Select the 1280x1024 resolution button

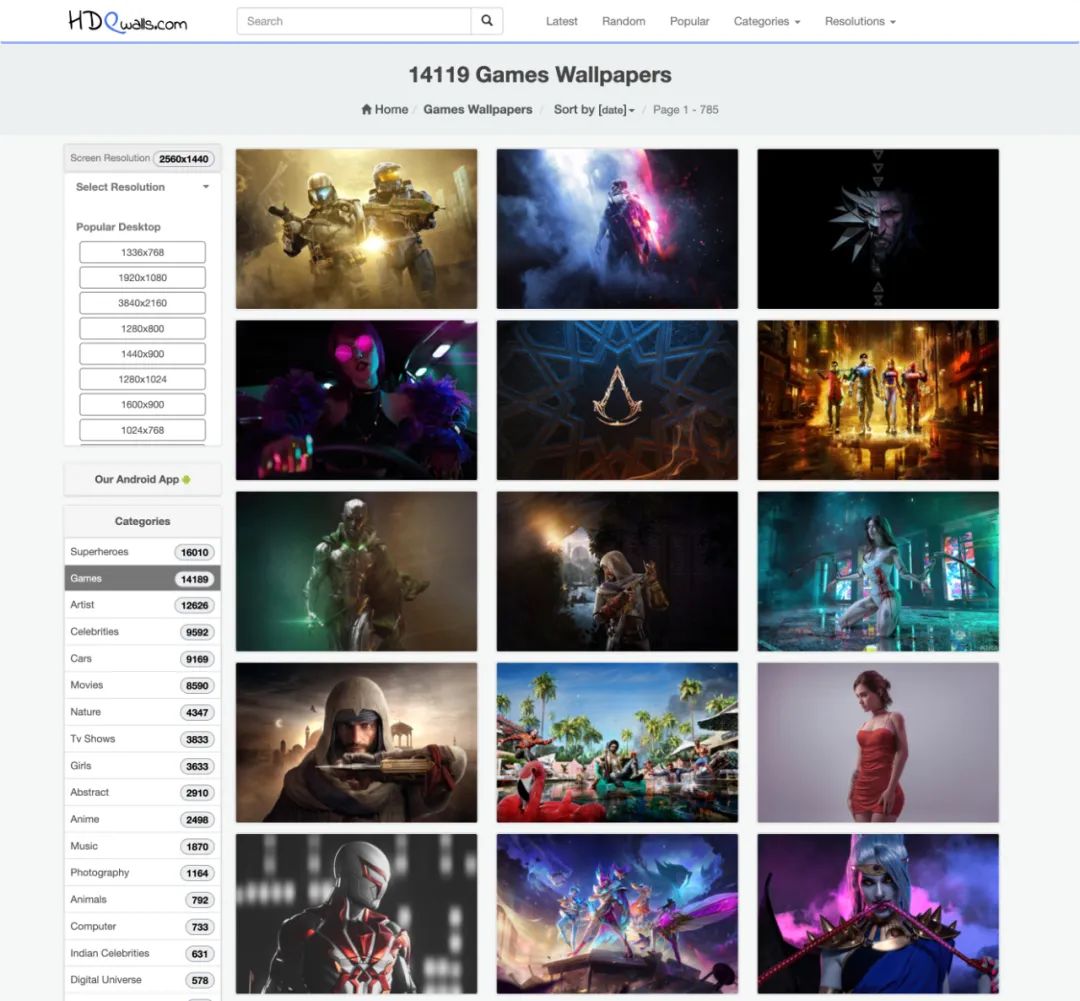tap(143, 380)
